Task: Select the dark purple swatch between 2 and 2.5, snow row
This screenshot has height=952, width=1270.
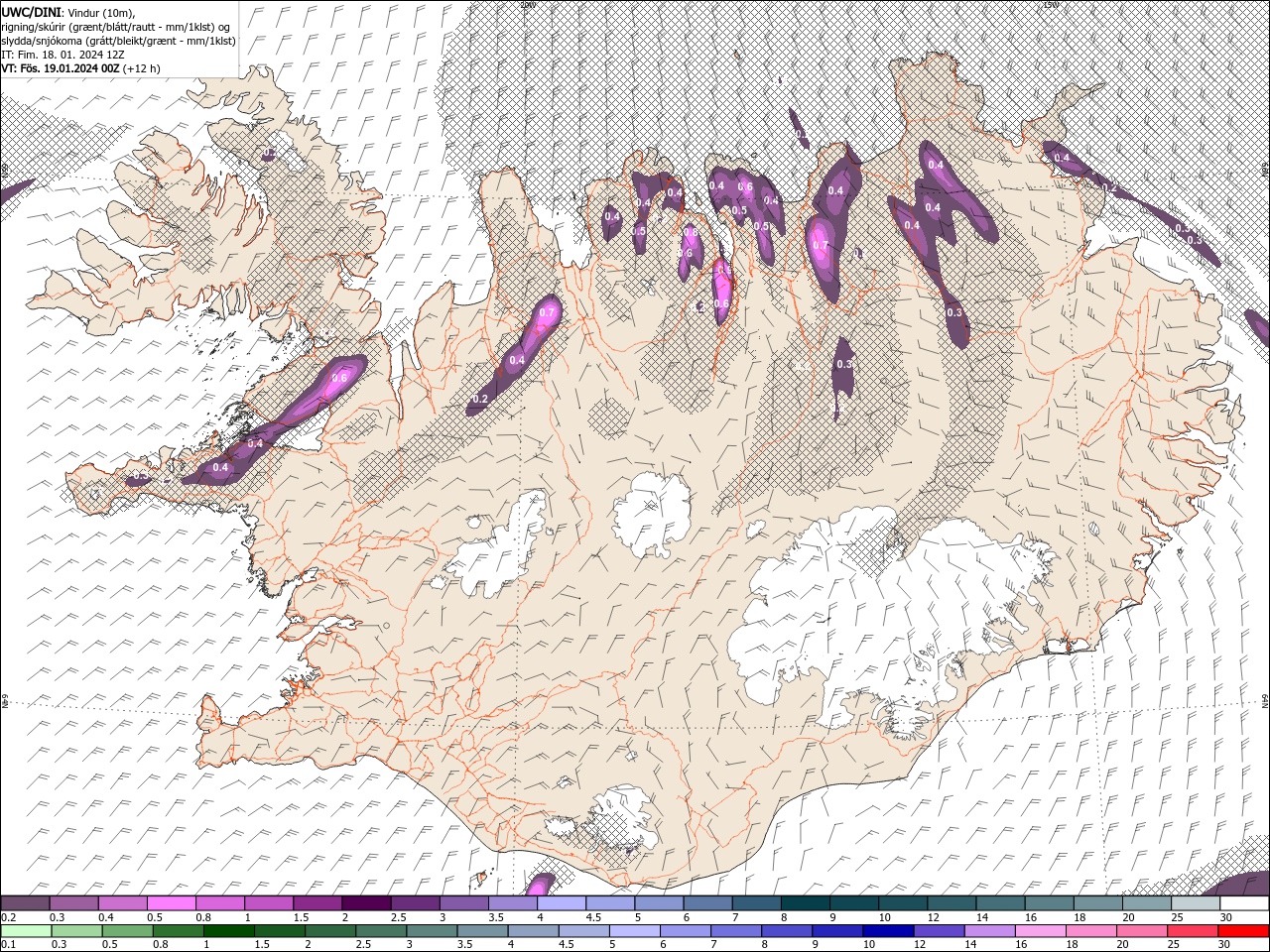Action: 366,903
